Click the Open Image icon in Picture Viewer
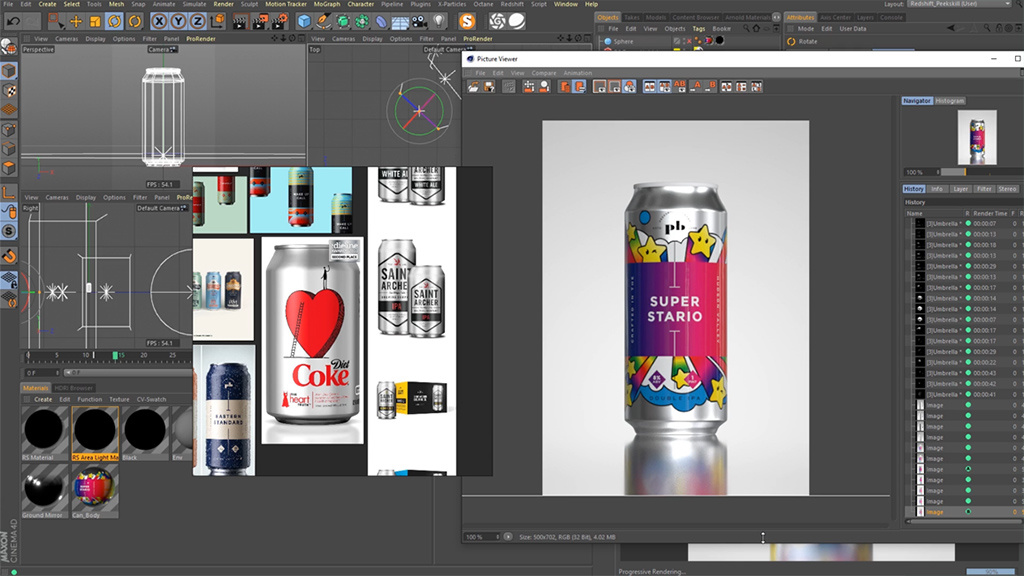This screenshot has width=1024, height=576. 473,87
